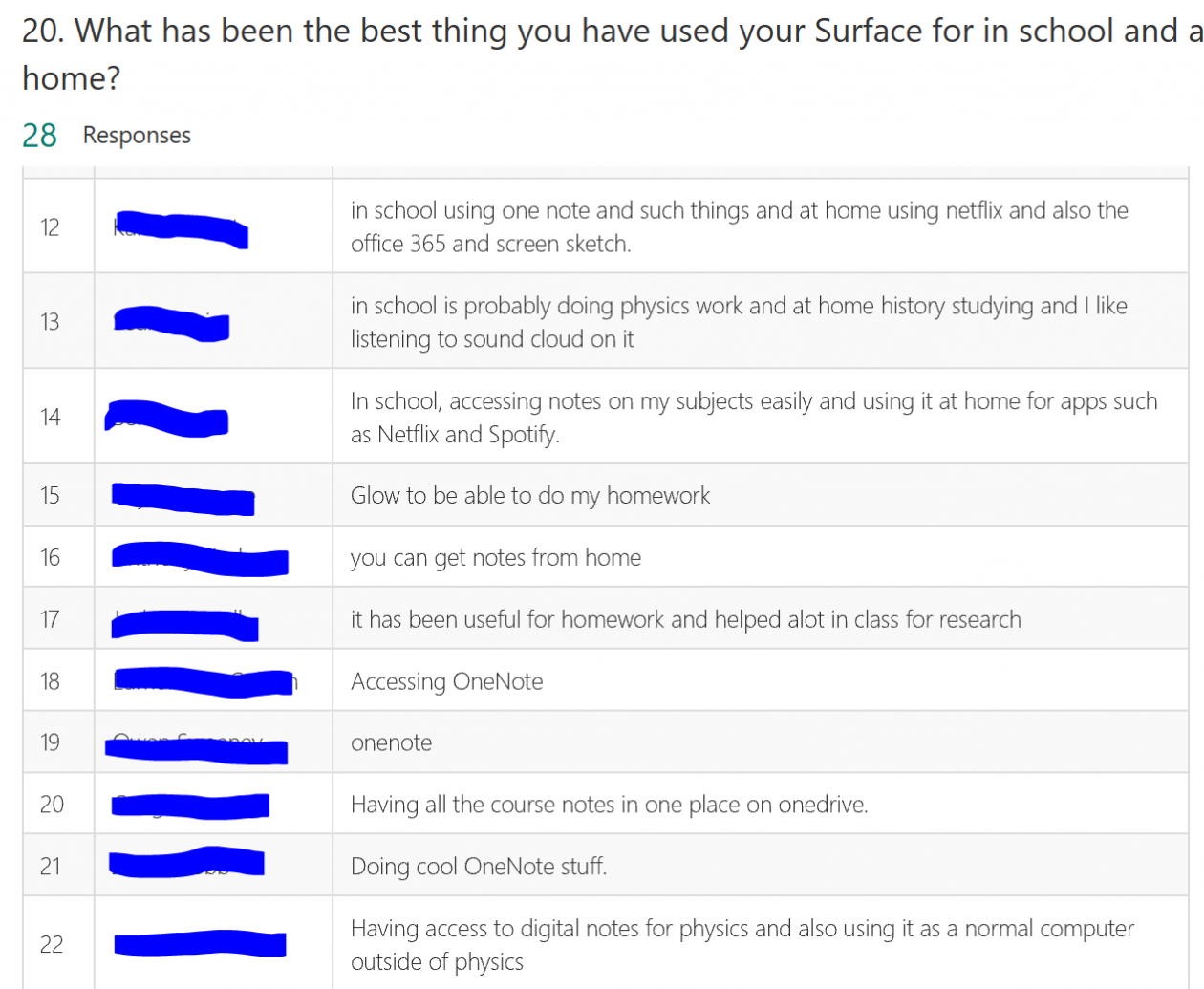Select row number 20 in the ID column
Screen dimensions: 1204x989
[52, 805]
